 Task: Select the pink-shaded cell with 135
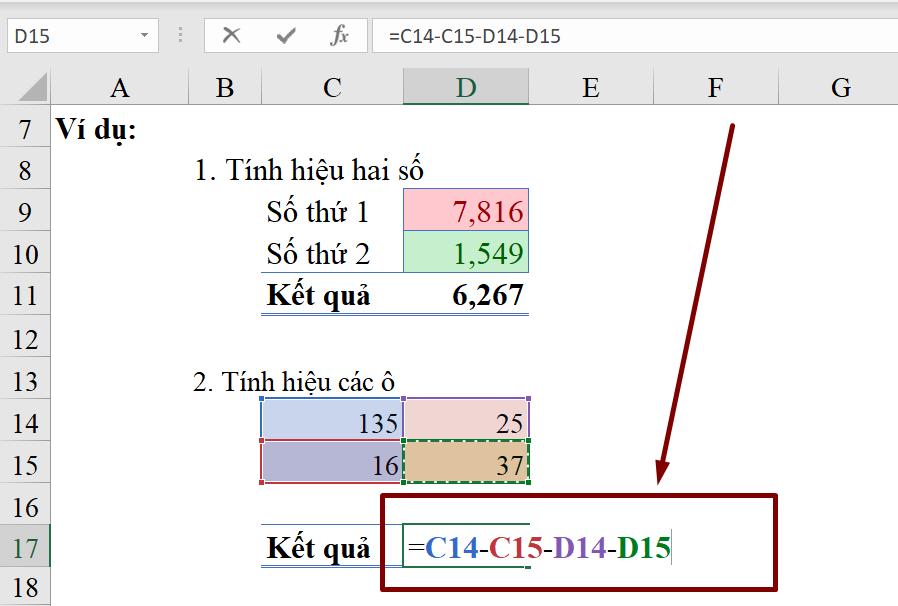330,422
